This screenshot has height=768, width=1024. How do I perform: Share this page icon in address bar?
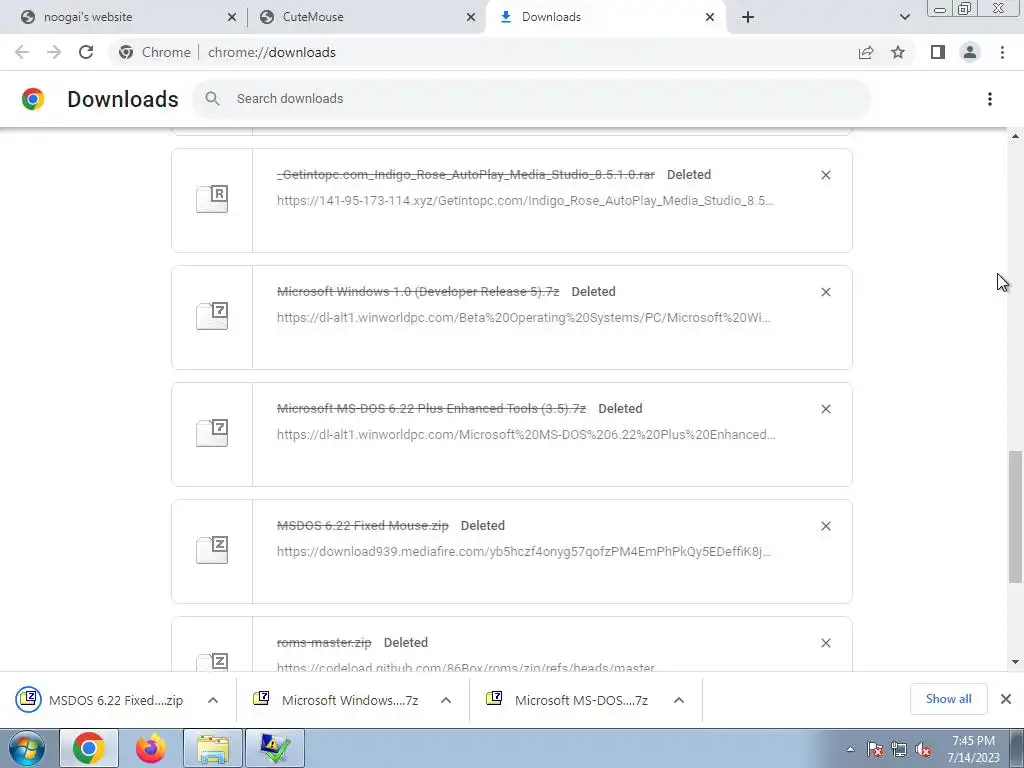tap(866, 52)
